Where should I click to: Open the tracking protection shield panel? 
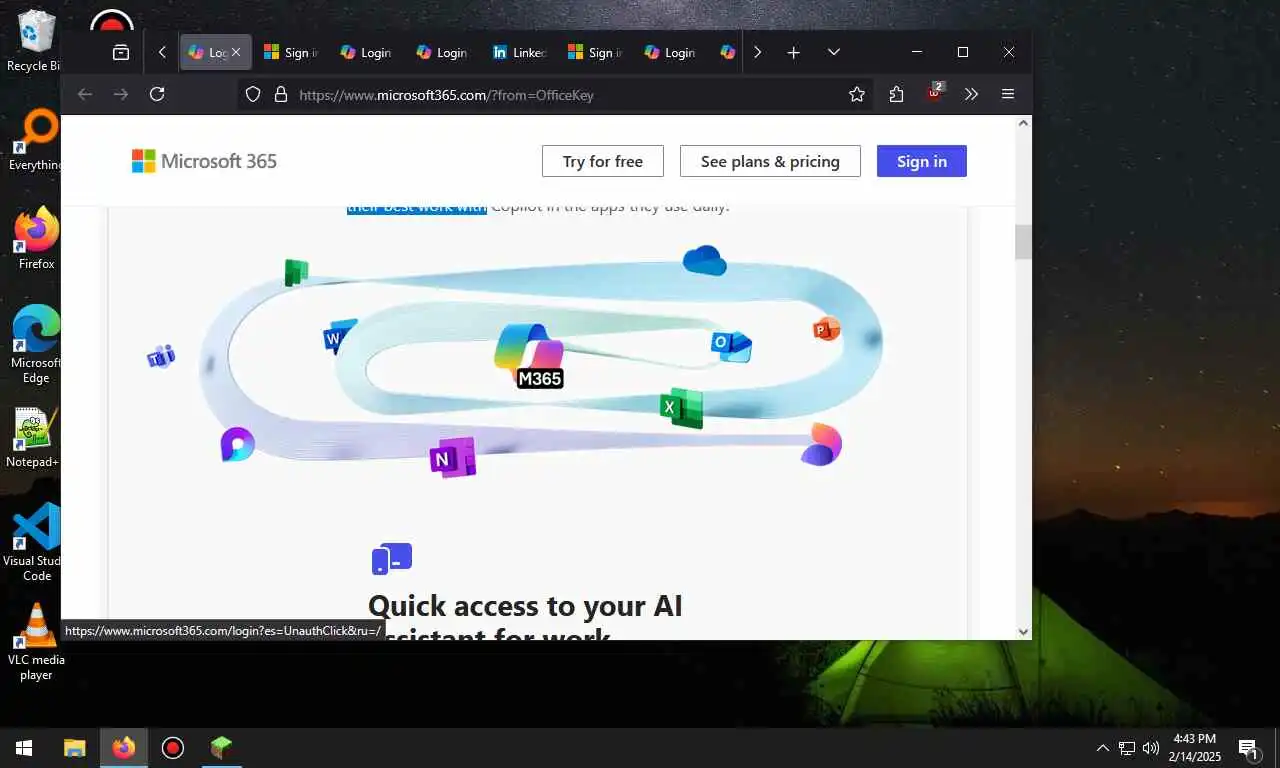click(x=253, y=94)
